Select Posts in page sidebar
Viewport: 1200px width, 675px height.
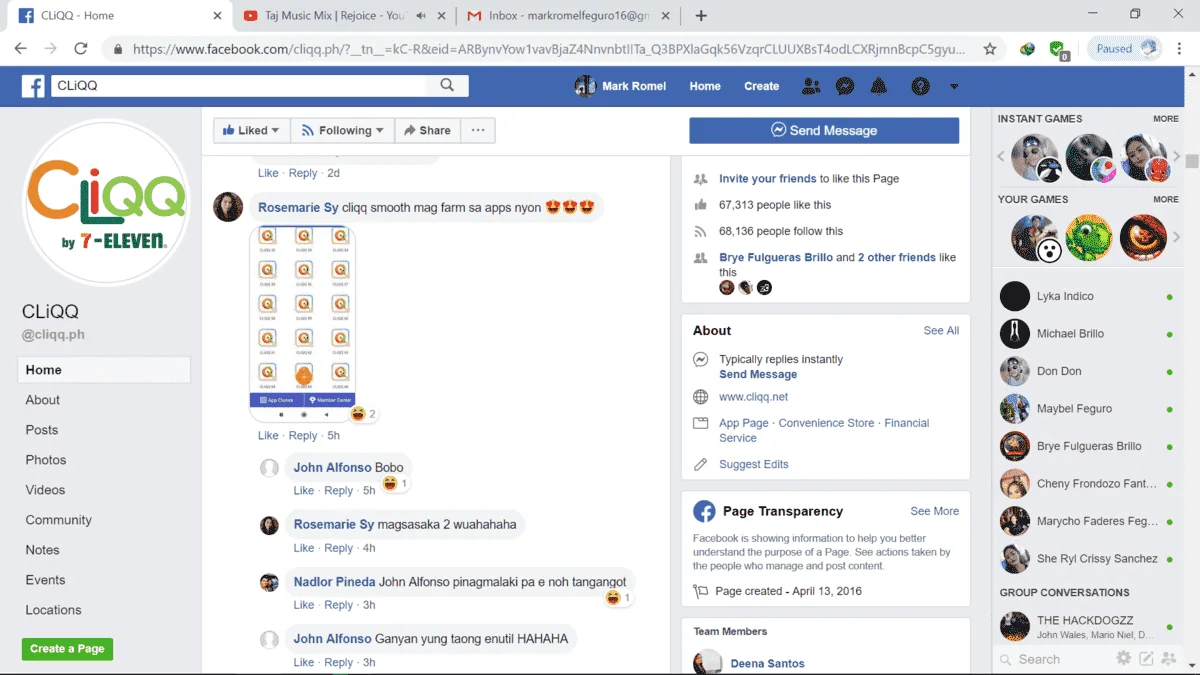[x=42, y=430]
